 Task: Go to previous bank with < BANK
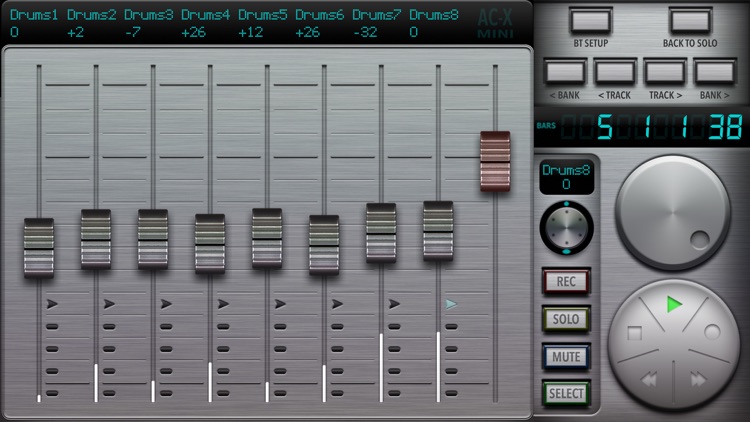click(565, 72)
